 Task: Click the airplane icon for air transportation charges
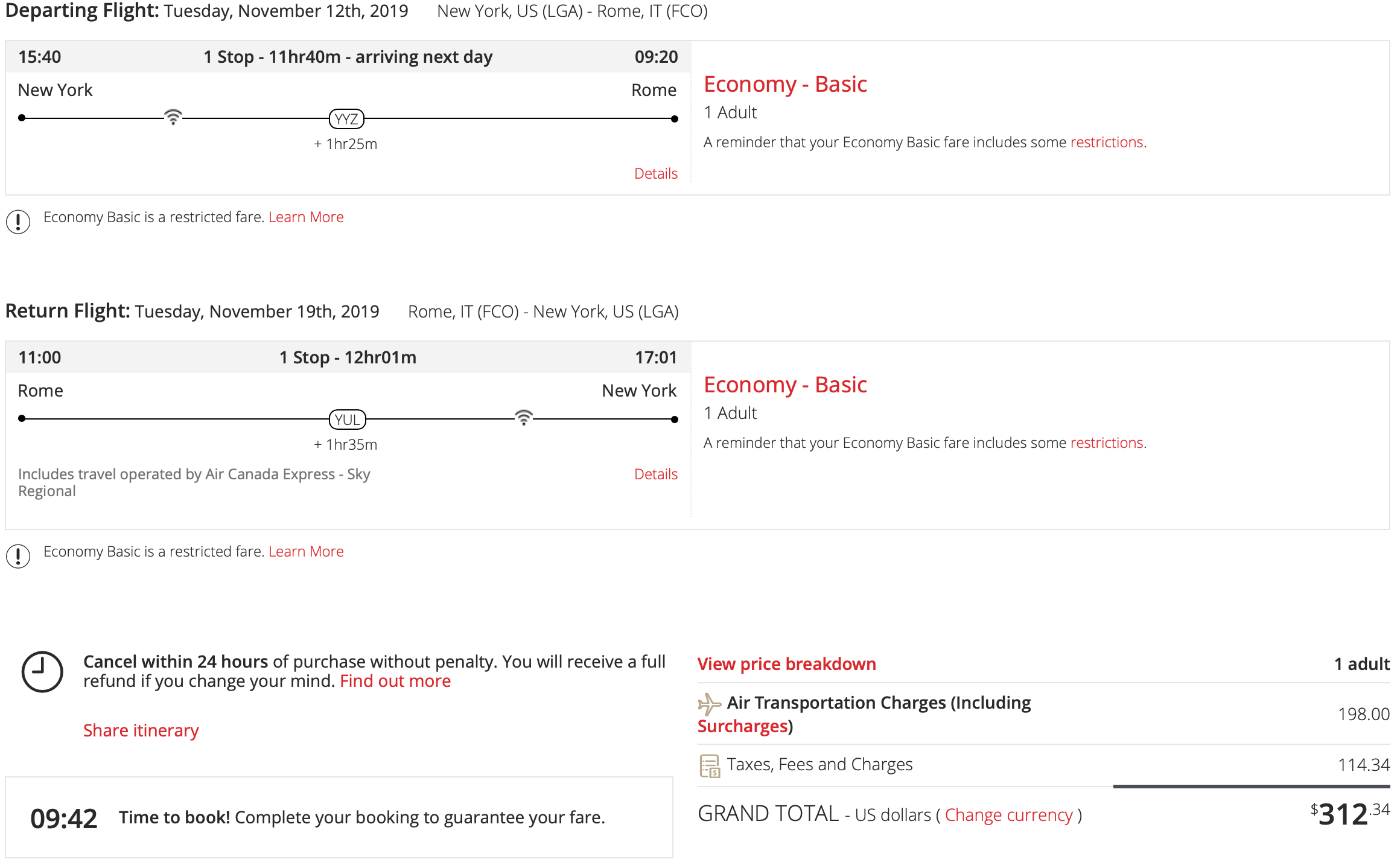(709, 704)
